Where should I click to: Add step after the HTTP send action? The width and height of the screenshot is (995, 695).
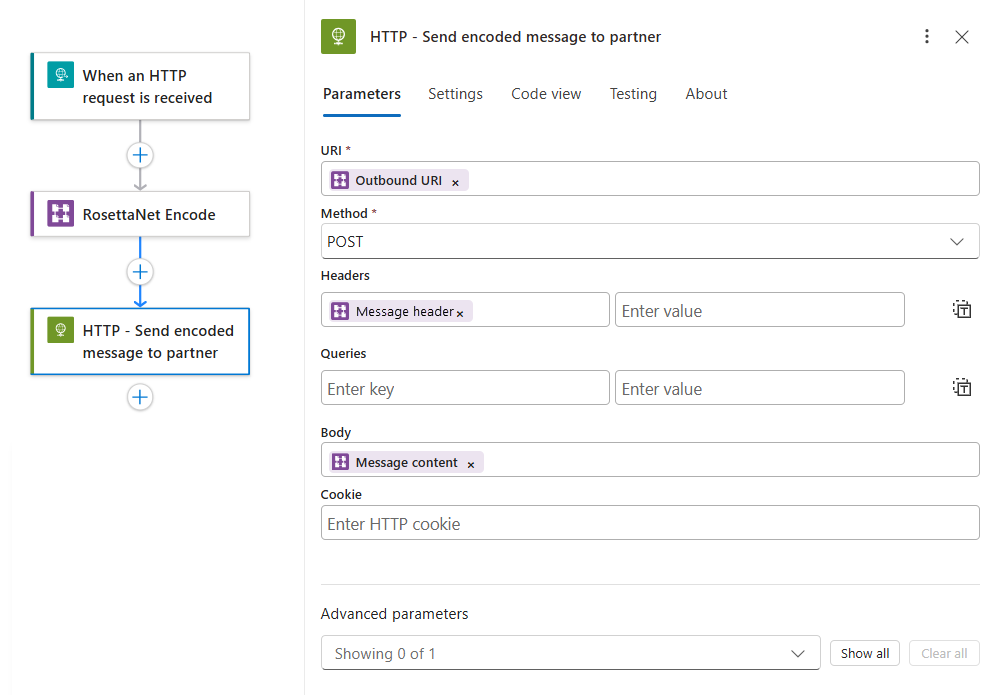coord(140,397)
